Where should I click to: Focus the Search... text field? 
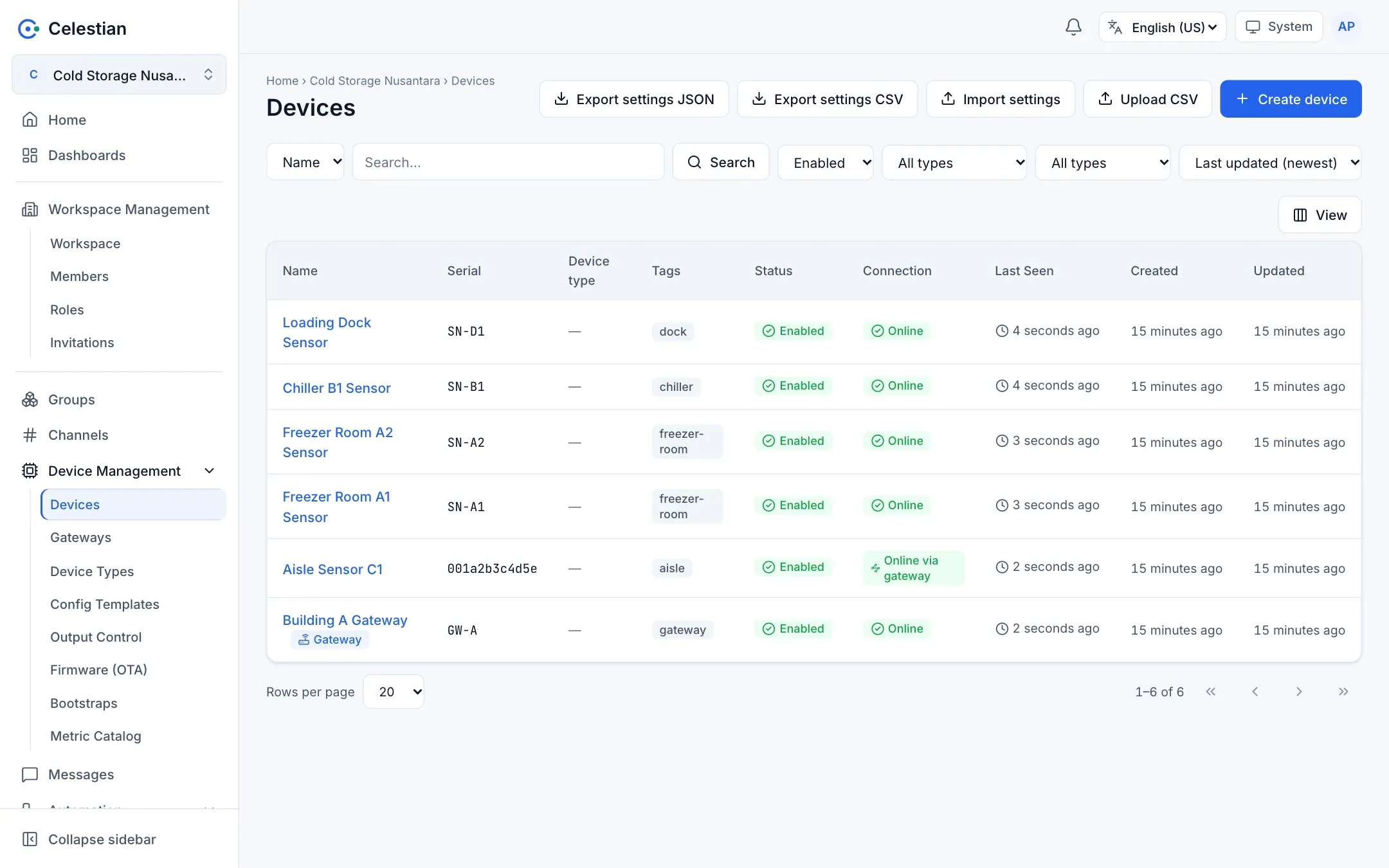pos(508,162)
